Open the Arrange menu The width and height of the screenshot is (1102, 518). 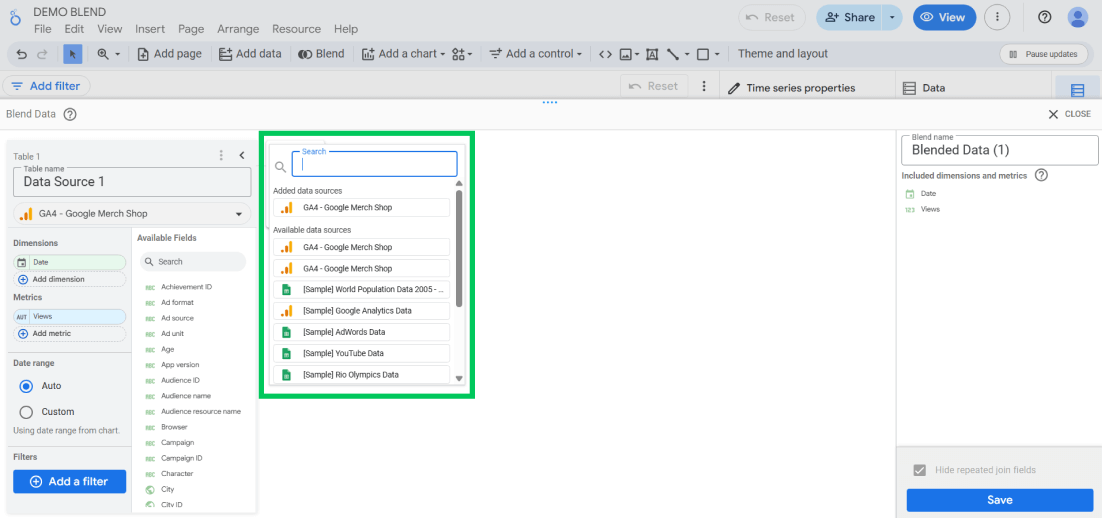(x=237, y=29)
